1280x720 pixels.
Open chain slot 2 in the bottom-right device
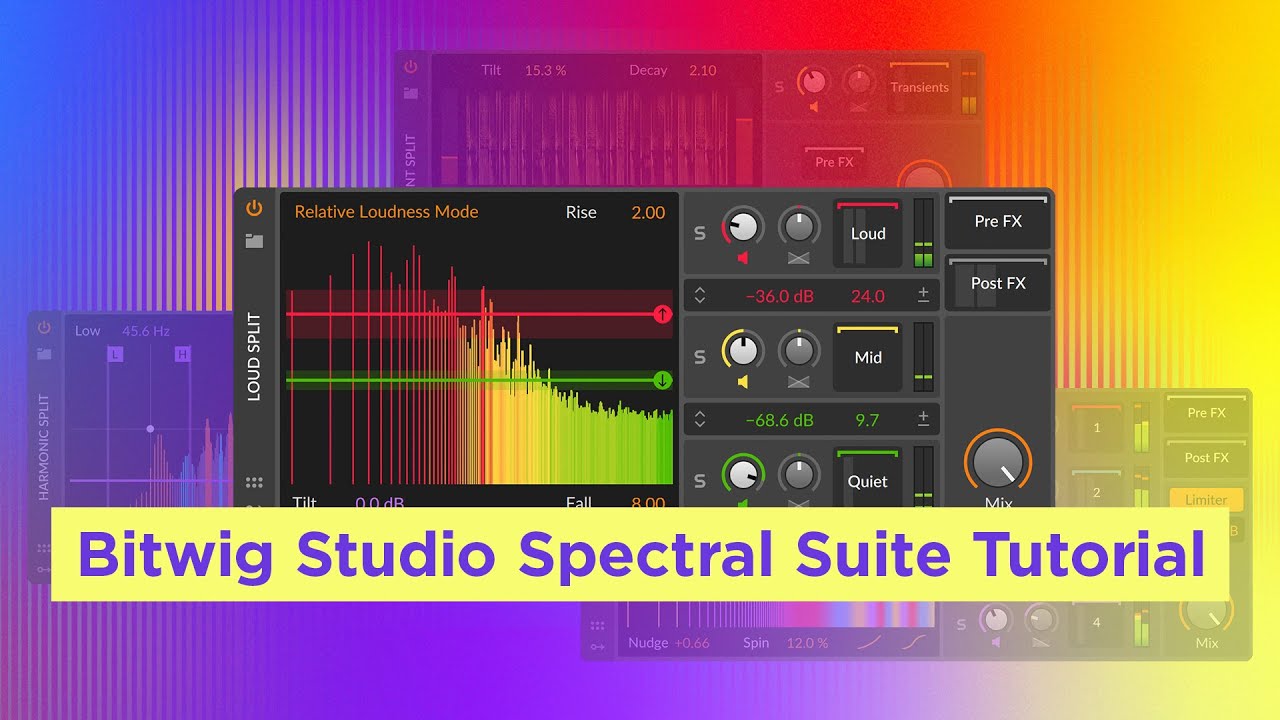(x=1096, y=491)
